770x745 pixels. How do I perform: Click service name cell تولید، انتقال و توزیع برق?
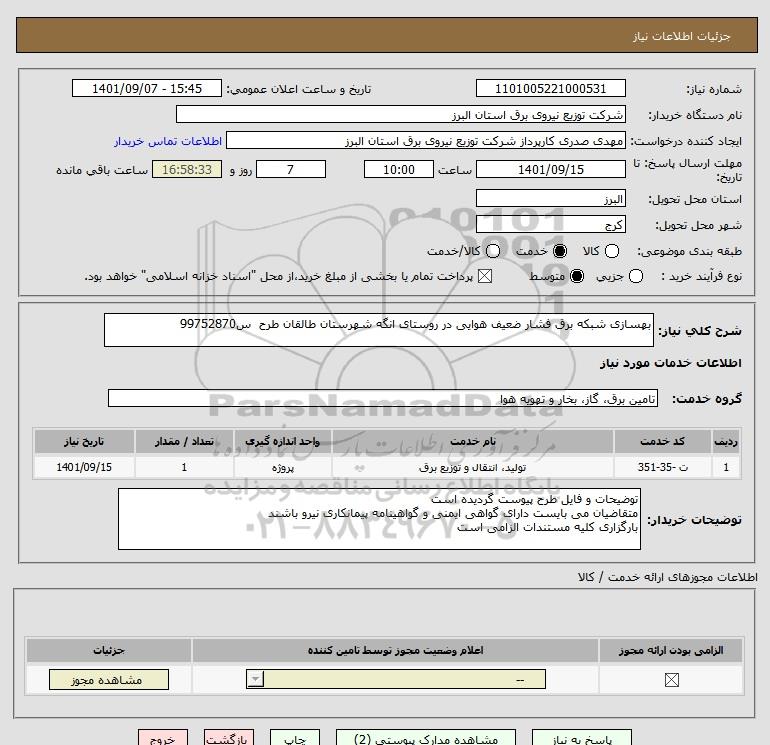click(472, 467)
